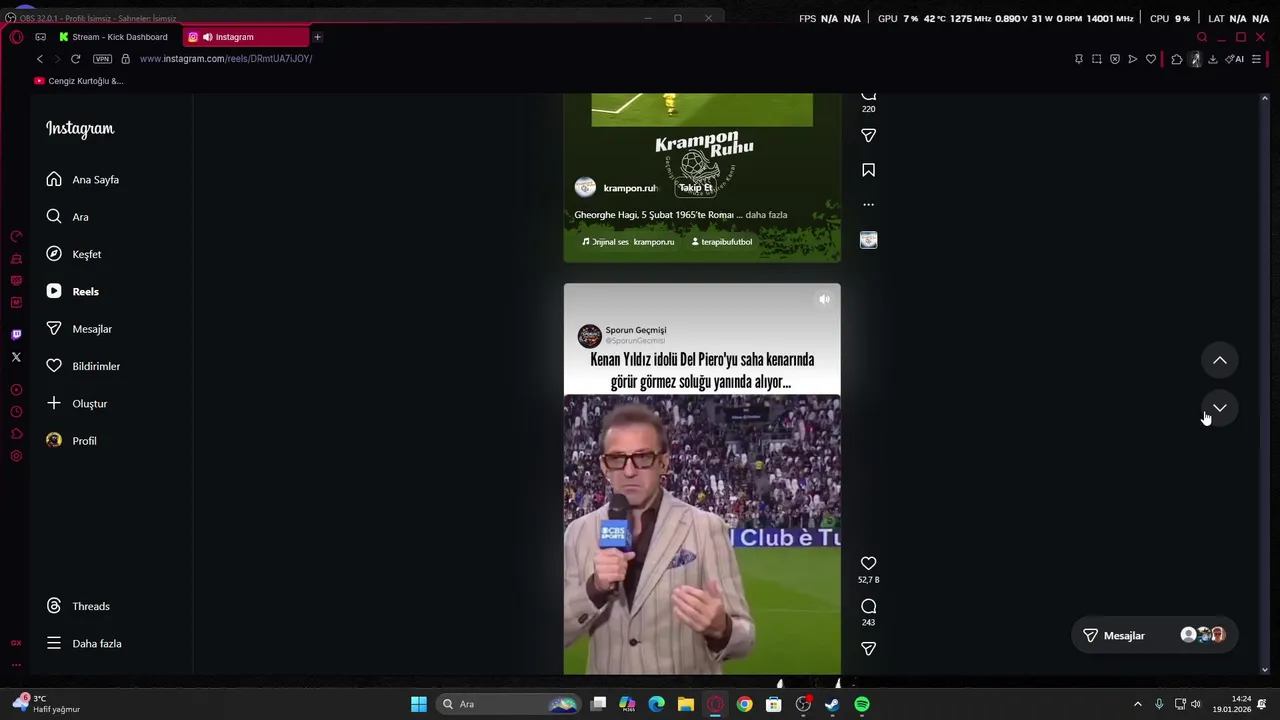
Task: Click audio thumbnail of Krampon reel
Action: click(868, 240)
